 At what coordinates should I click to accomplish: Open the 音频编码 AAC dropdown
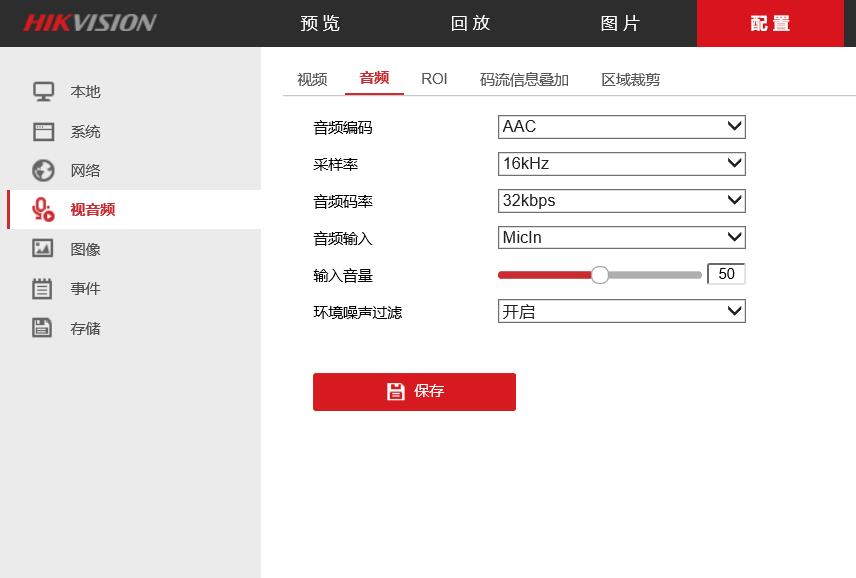pos(621,127)
